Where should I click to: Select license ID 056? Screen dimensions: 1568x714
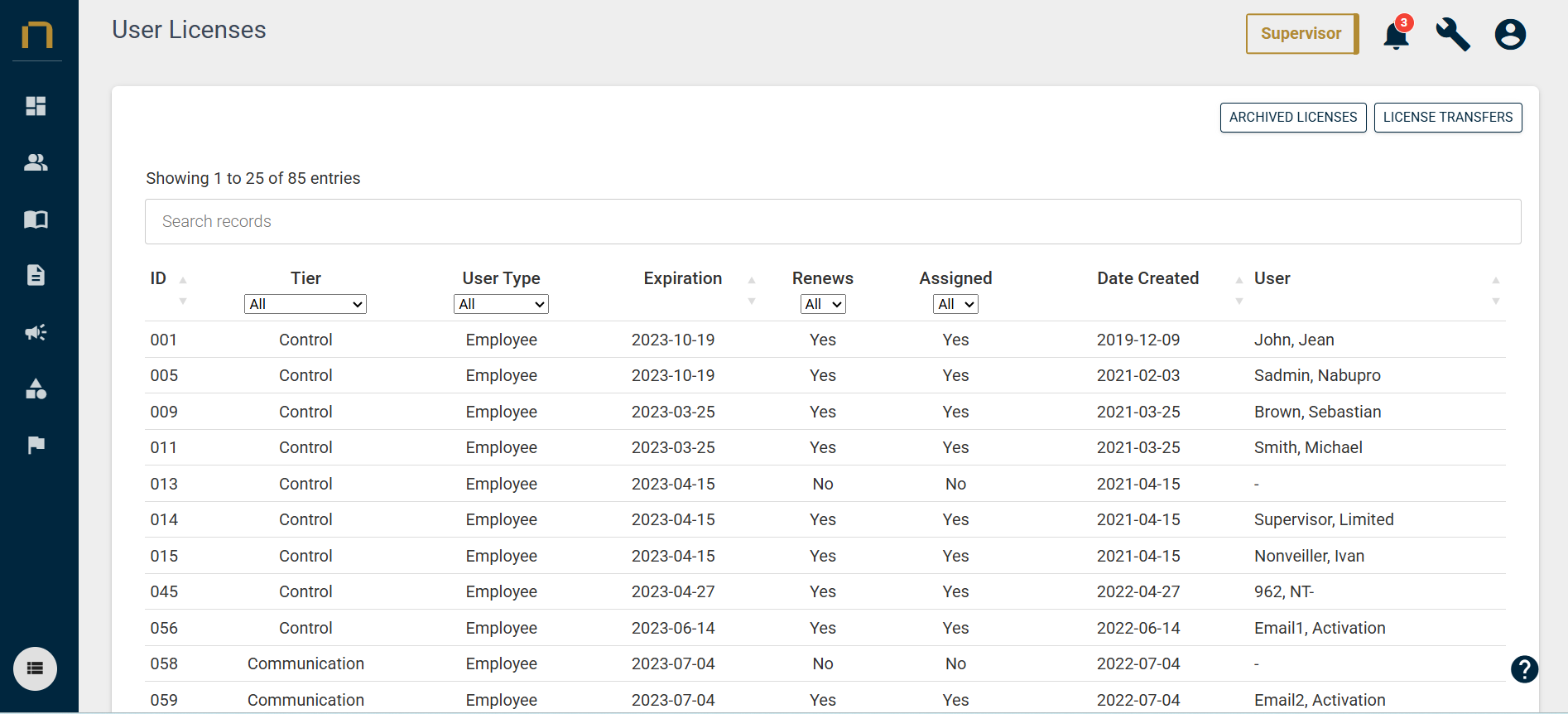coord(164,628)
